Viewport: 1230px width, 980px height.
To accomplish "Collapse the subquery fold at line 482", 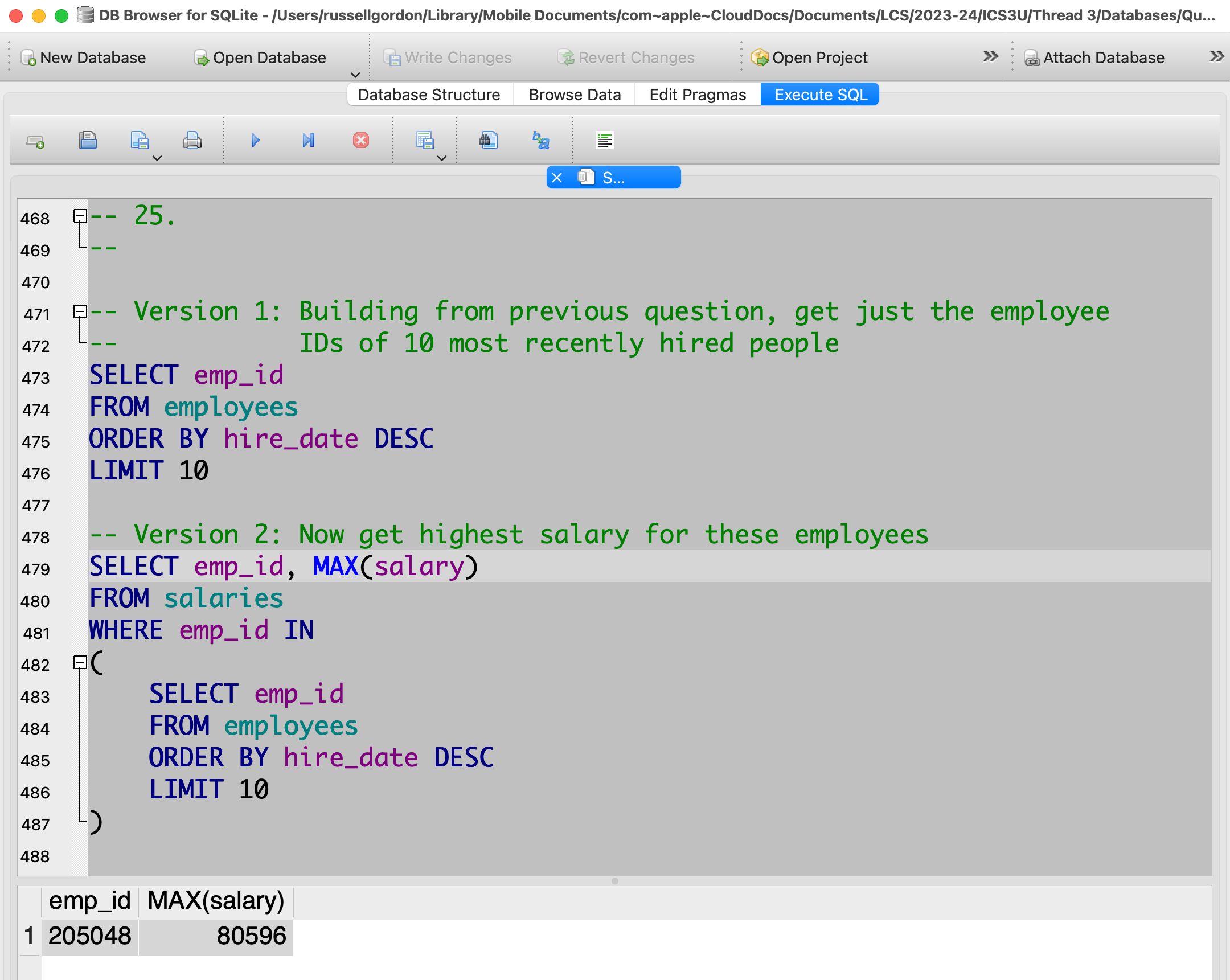I will coord(80,662).
